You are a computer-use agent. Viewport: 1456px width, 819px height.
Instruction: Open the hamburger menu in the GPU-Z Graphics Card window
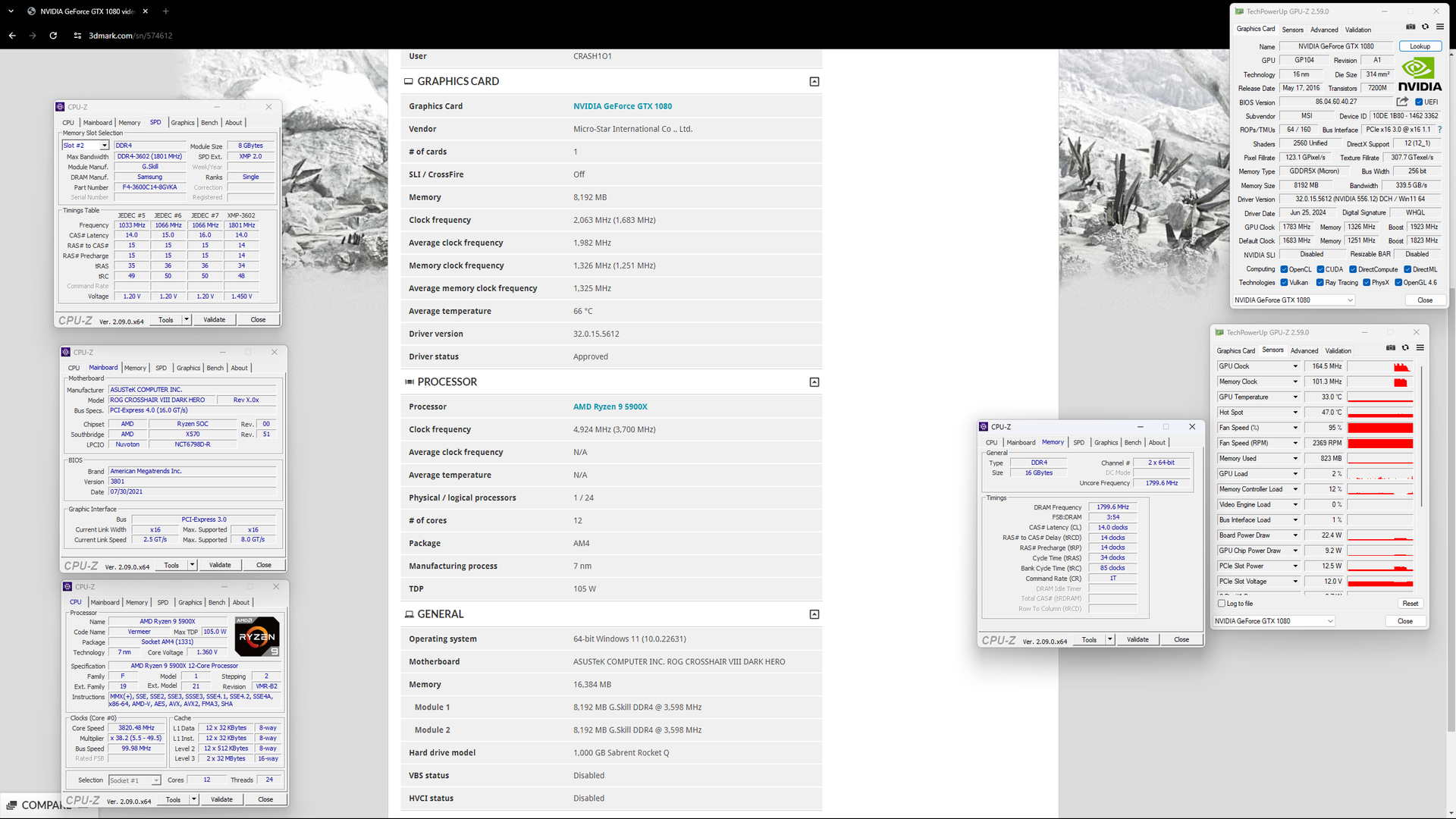[1439, 27]
